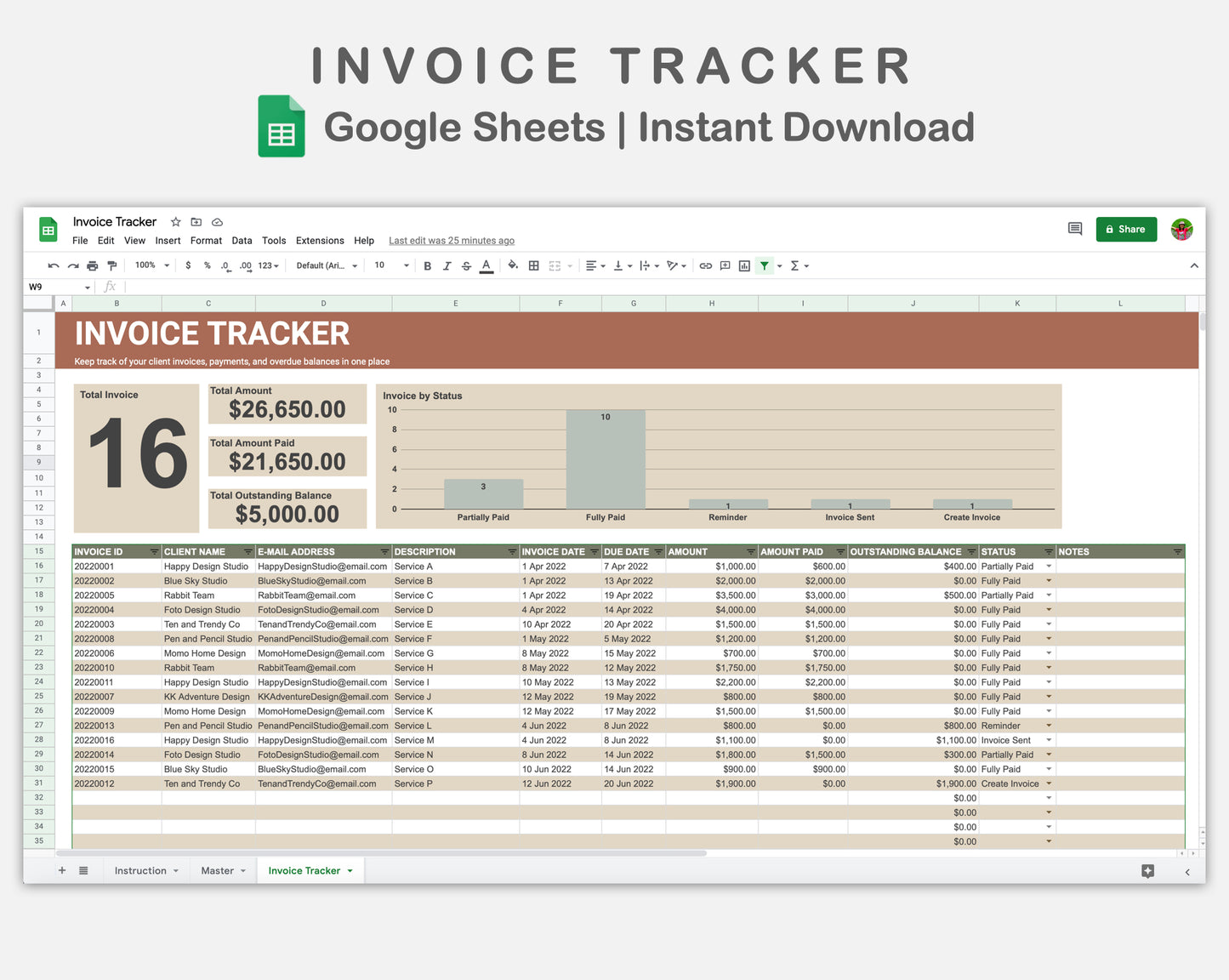Format value as currency
The height and width of the screenshot is (980, 1229).
click(x=188, y=265)
